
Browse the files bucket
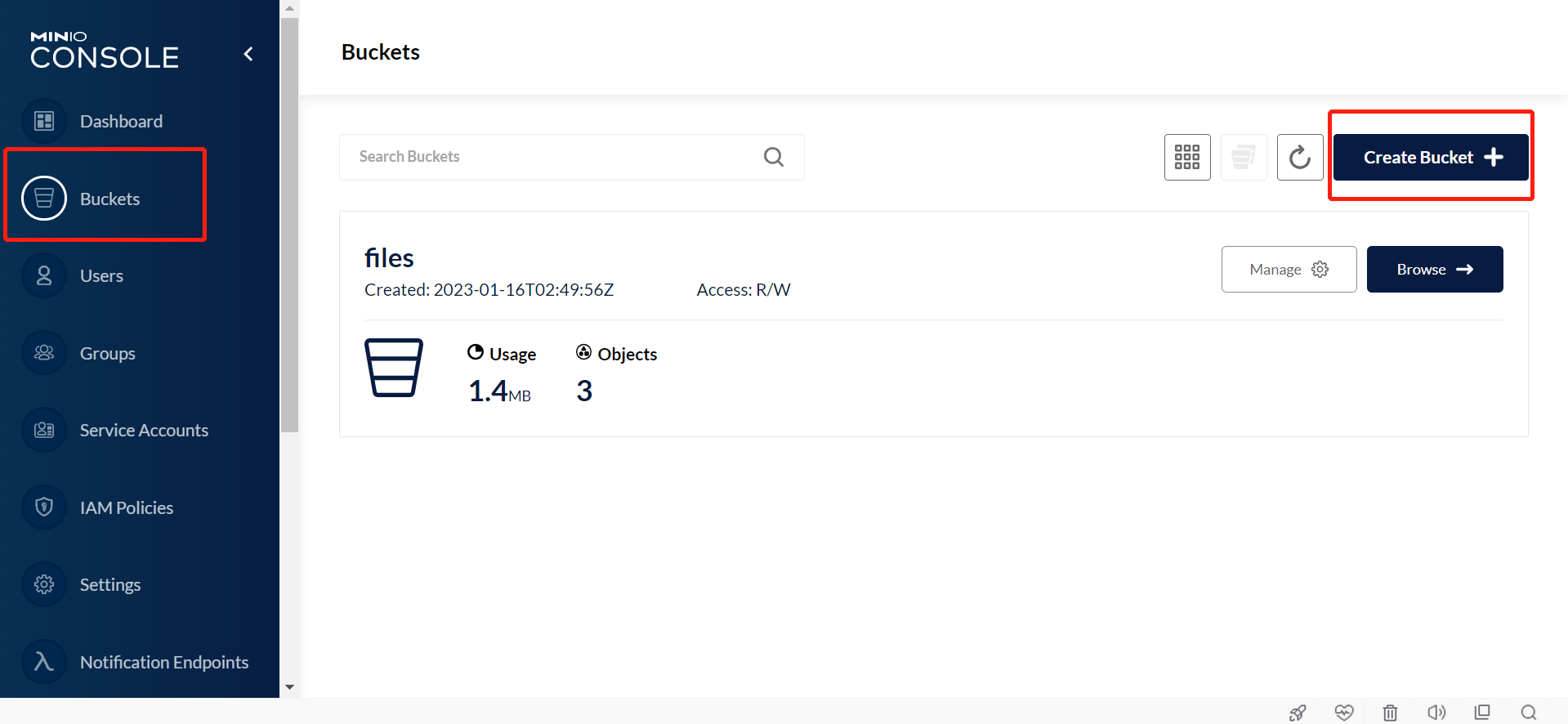[x=1434, y=270]
